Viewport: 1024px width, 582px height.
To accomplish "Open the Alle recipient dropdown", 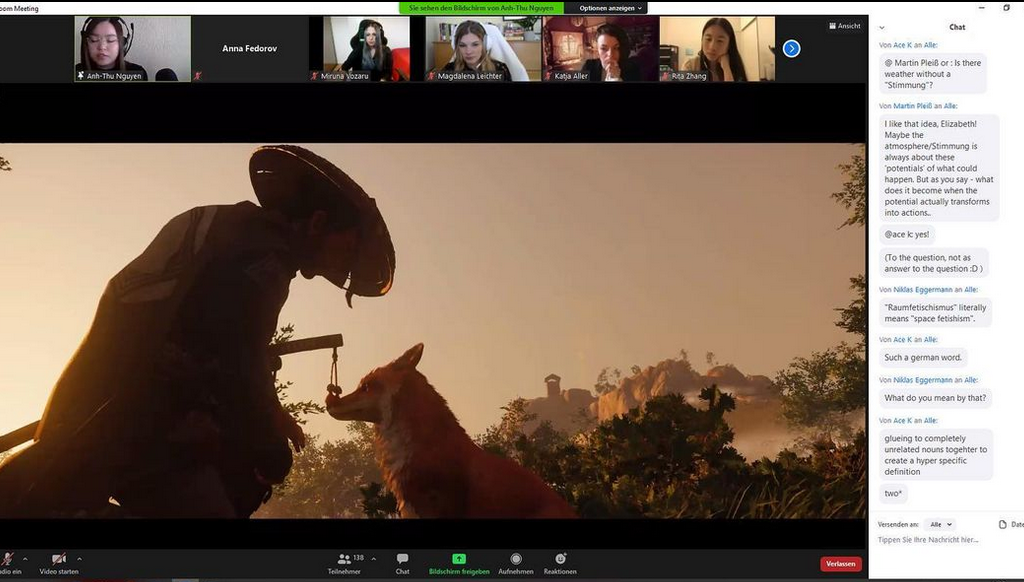I will (x=940, y=525).
